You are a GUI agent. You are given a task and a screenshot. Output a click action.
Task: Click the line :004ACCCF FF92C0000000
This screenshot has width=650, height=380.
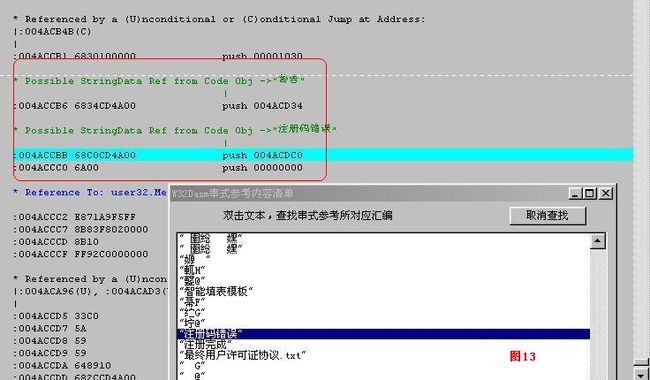pyautogui.click(x=81, y=254)
